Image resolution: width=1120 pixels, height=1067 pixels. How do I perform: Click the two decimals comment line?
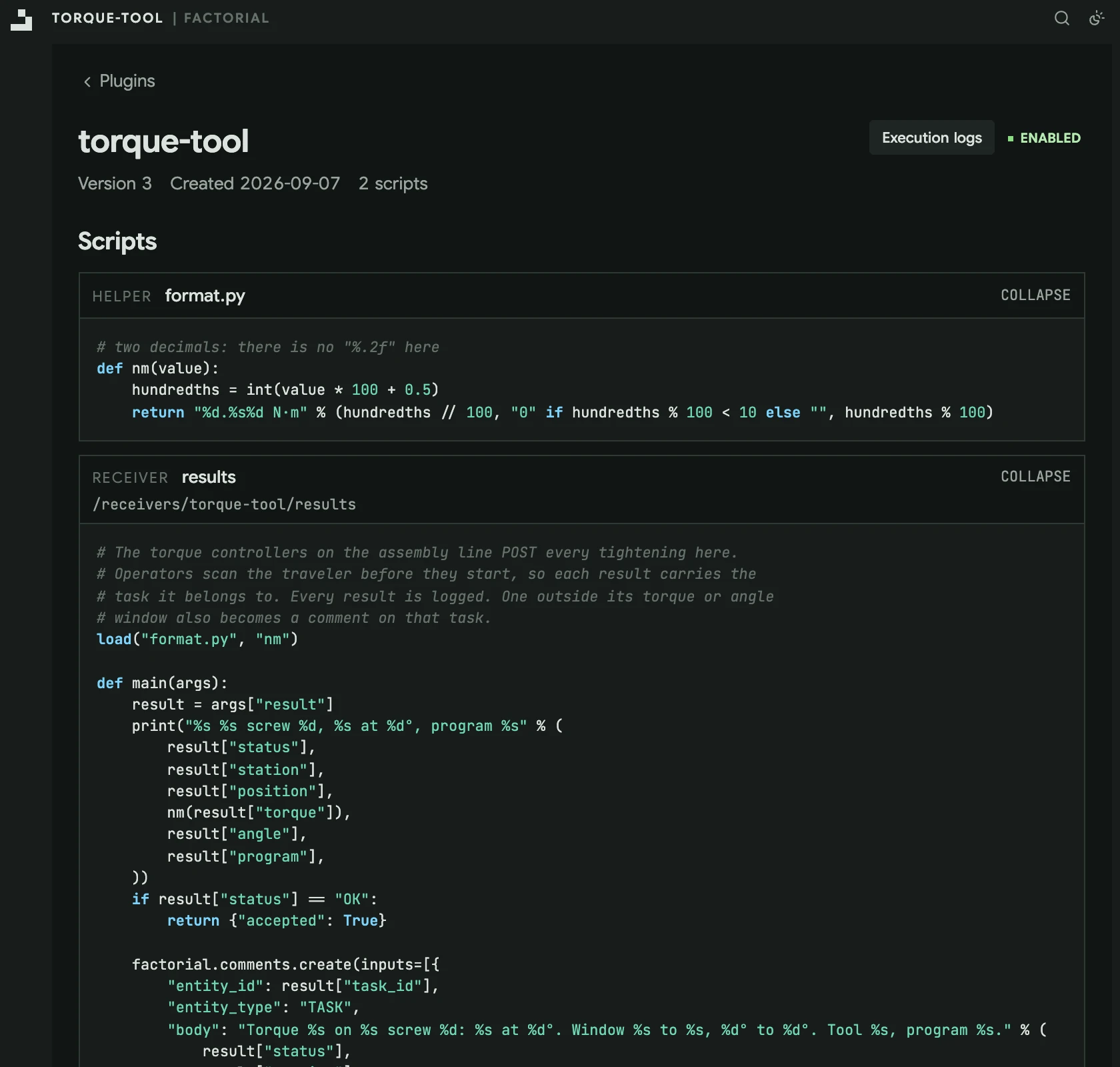pyautogui.click(x=268, y=347)
